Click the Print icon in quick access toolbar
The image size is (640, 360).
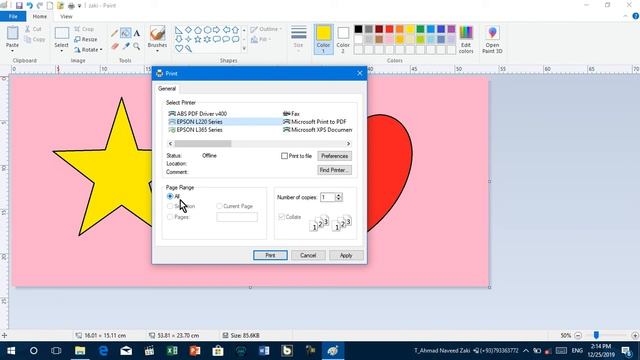coord(71,6)
